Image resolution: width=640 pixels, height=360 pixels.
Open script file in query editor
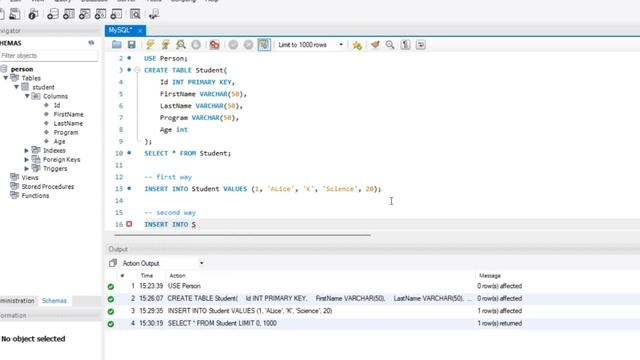click(116, 44)
